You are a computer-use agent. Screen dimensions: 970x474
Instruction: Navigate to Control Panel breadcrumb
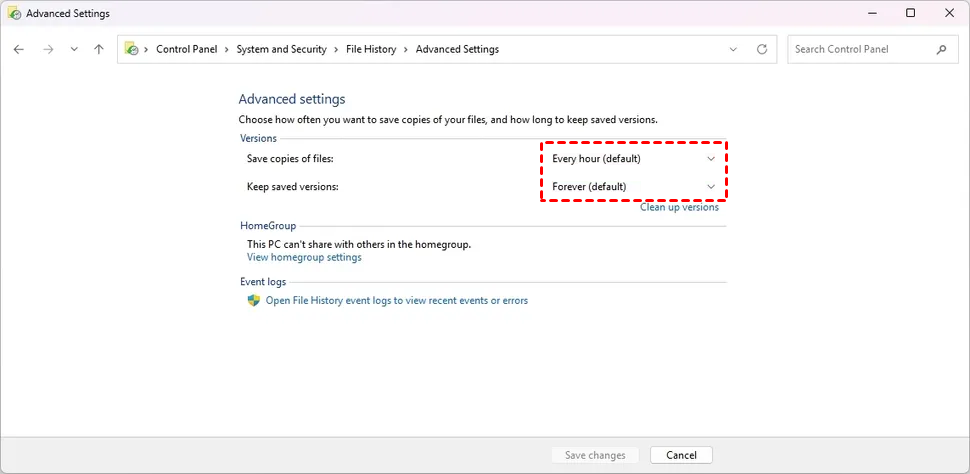click(x=187, y=49)
